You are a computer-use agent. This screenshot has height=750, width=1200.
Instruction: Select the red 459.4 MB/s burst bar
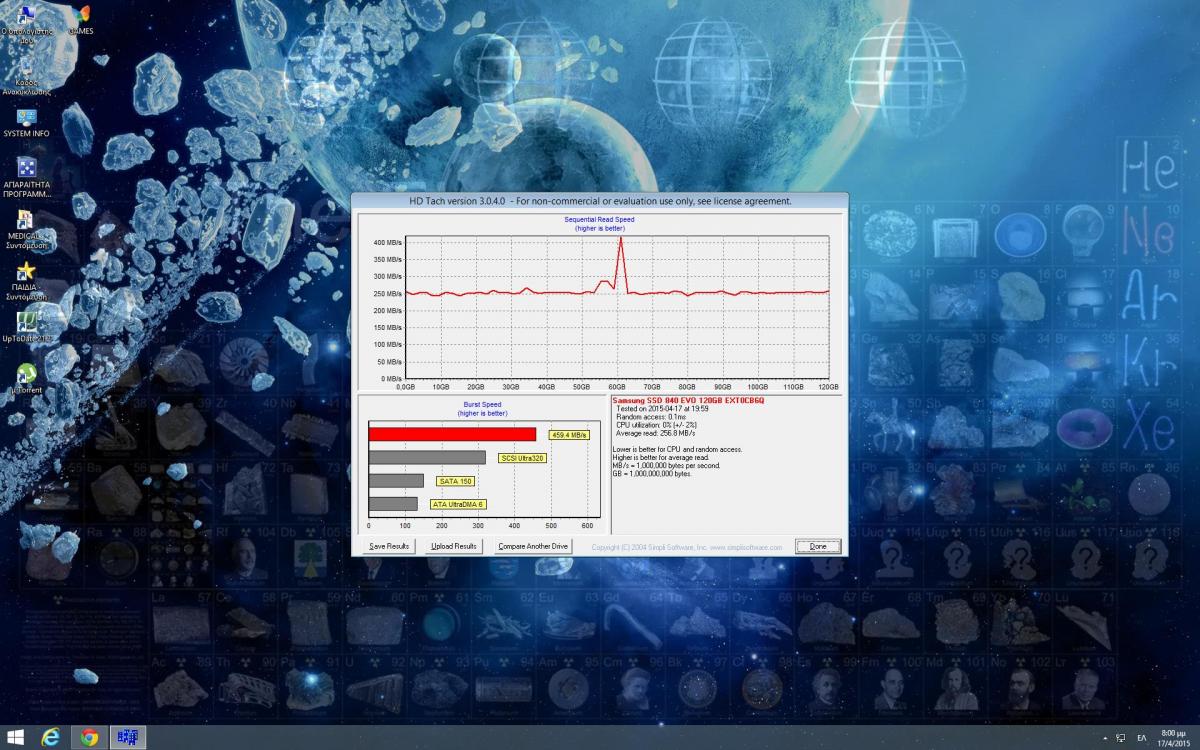tap(452, 434)
